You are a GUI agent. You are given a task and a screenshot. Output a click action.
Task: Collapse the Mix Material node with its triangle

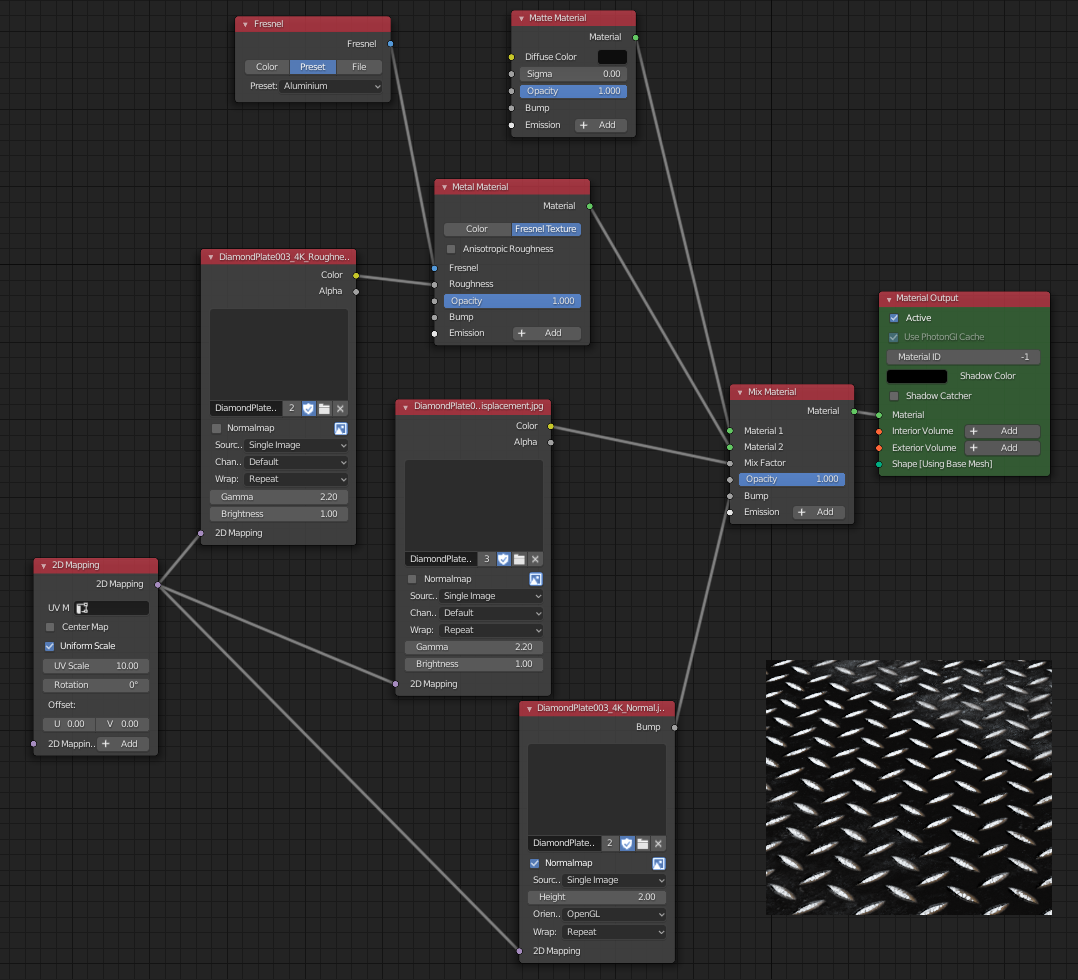(739, 392)
